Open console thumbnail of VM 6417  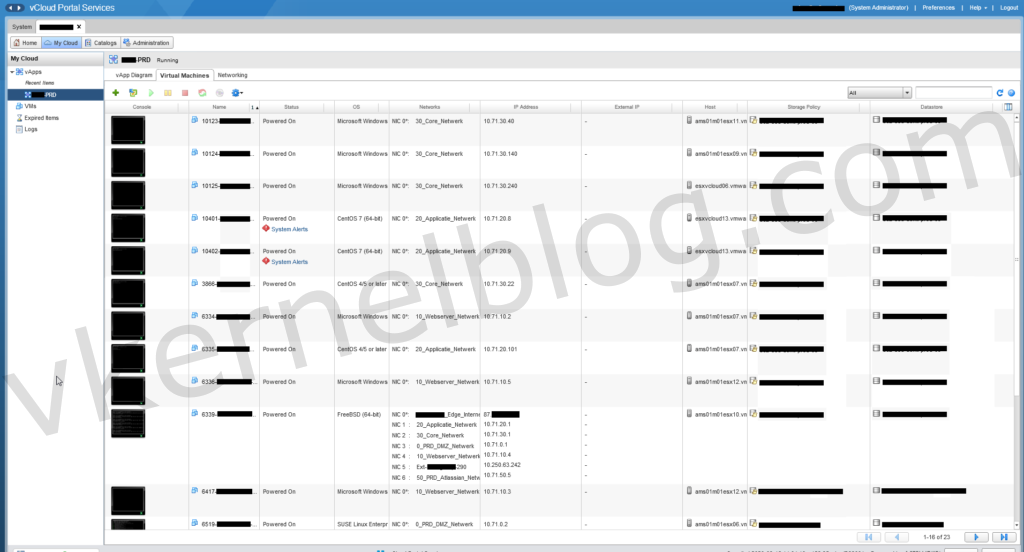[x=128, y=500]
